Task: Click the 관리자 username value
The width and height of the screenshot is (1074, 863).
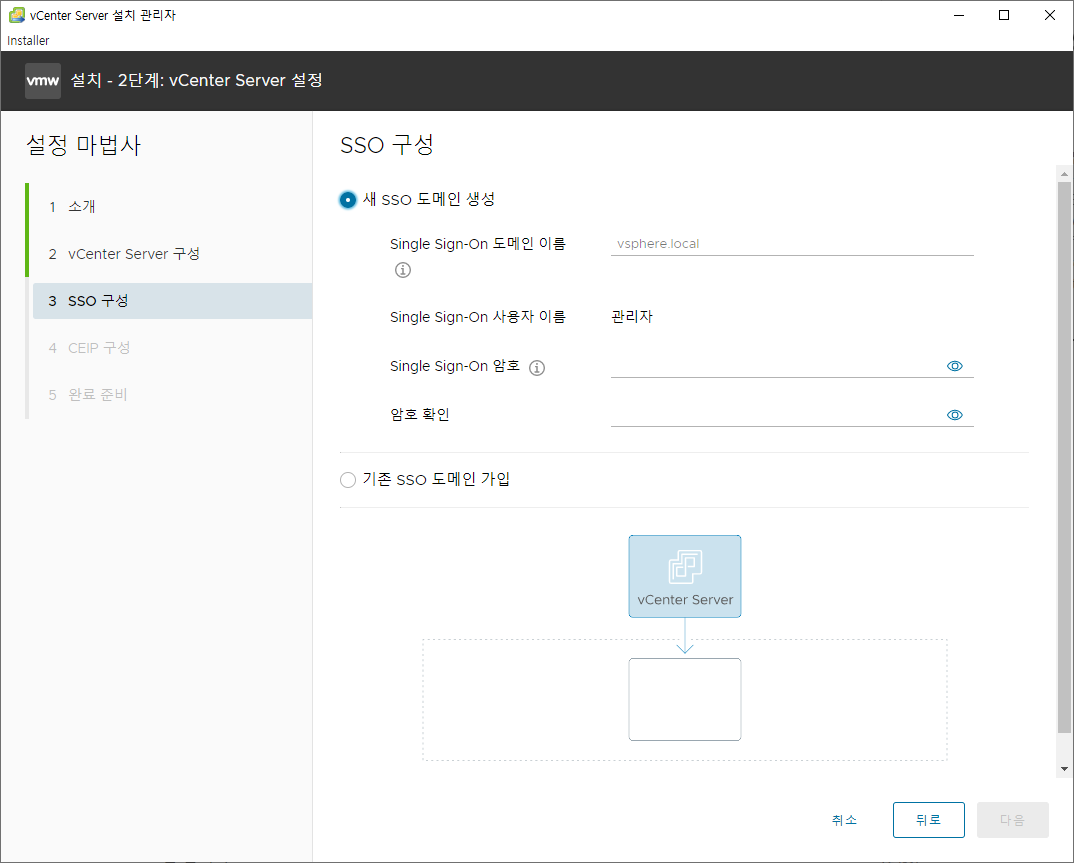Action: click(x=632, y=316)
